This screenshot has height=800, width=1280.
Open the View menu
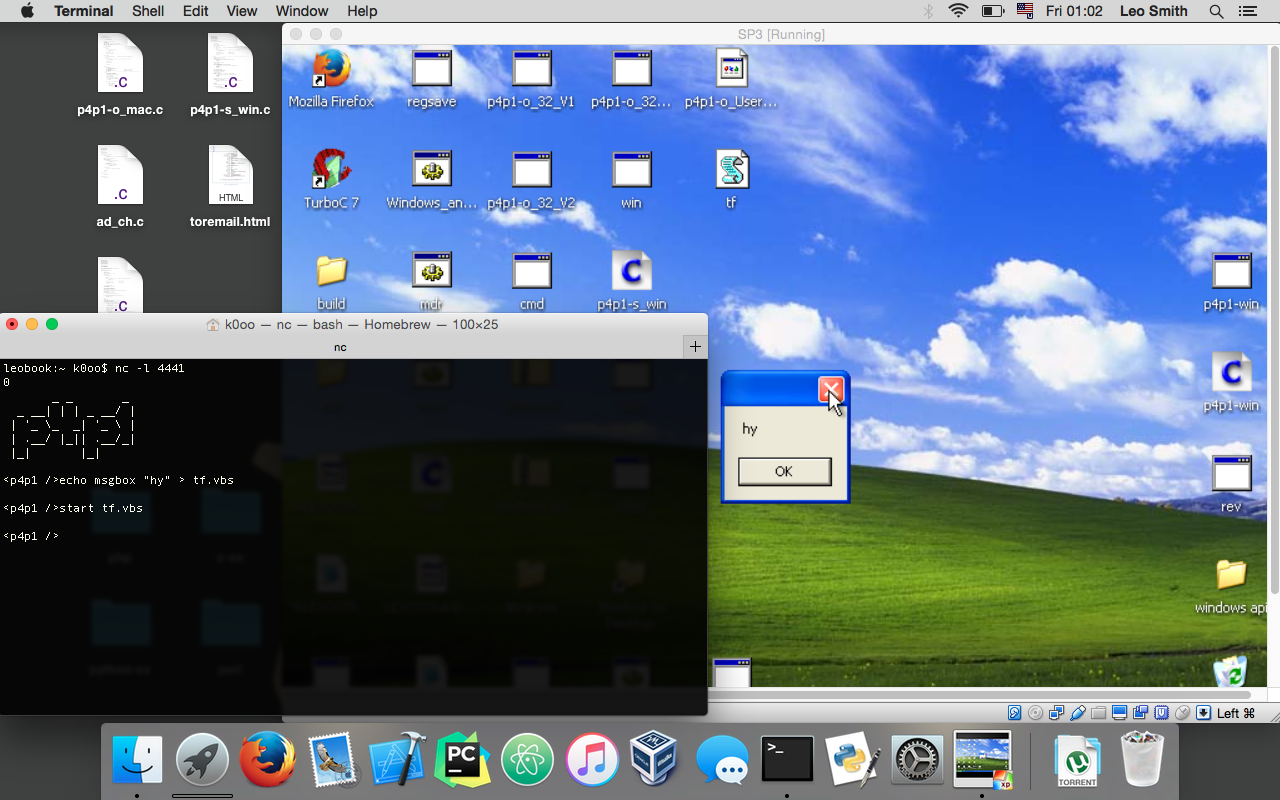click(242, 11)
